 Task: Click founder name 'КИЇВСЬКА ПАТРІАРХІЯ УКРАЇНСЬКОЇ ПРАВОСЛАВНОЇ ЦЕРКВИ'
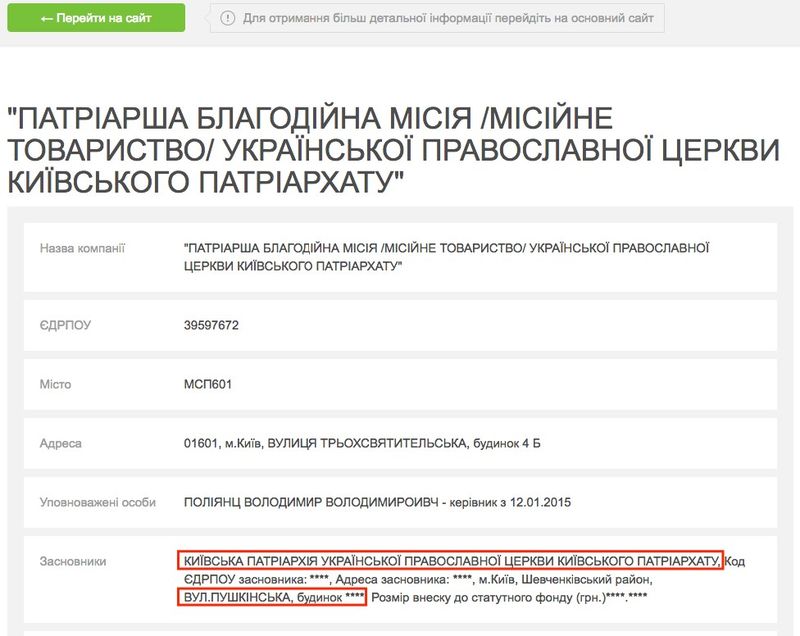(451, 561)
